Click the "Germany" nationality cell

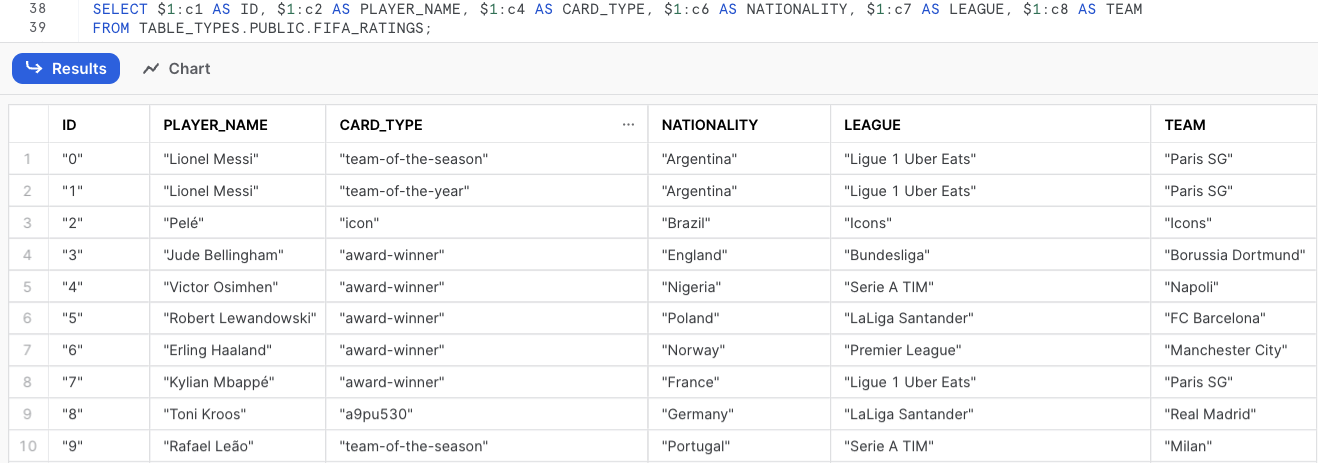click(739, 414)
